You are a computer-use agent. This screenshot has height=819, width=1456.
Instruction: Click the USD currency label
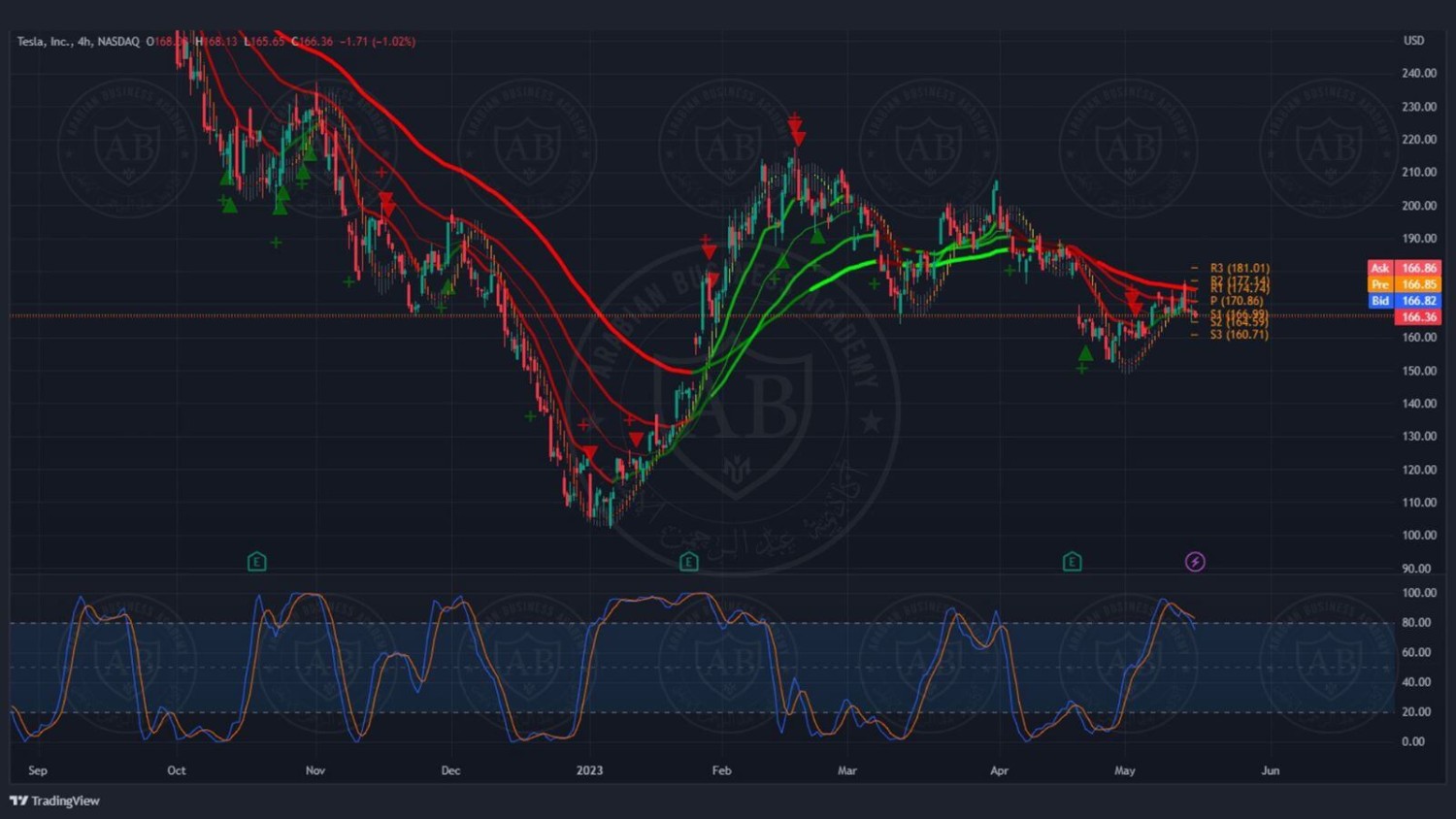[1413, 41]
